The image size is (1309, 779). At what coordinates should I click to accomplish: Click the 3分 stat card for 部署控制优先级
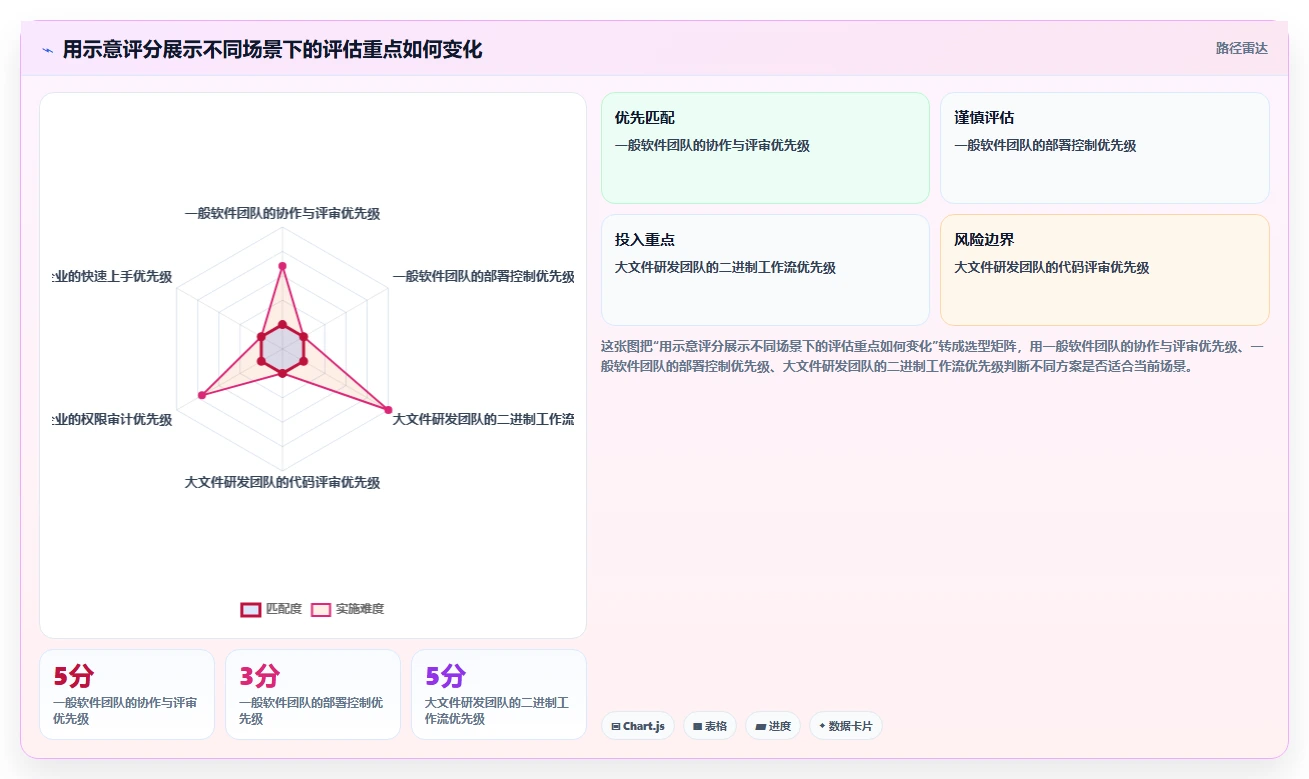[313, 695]
